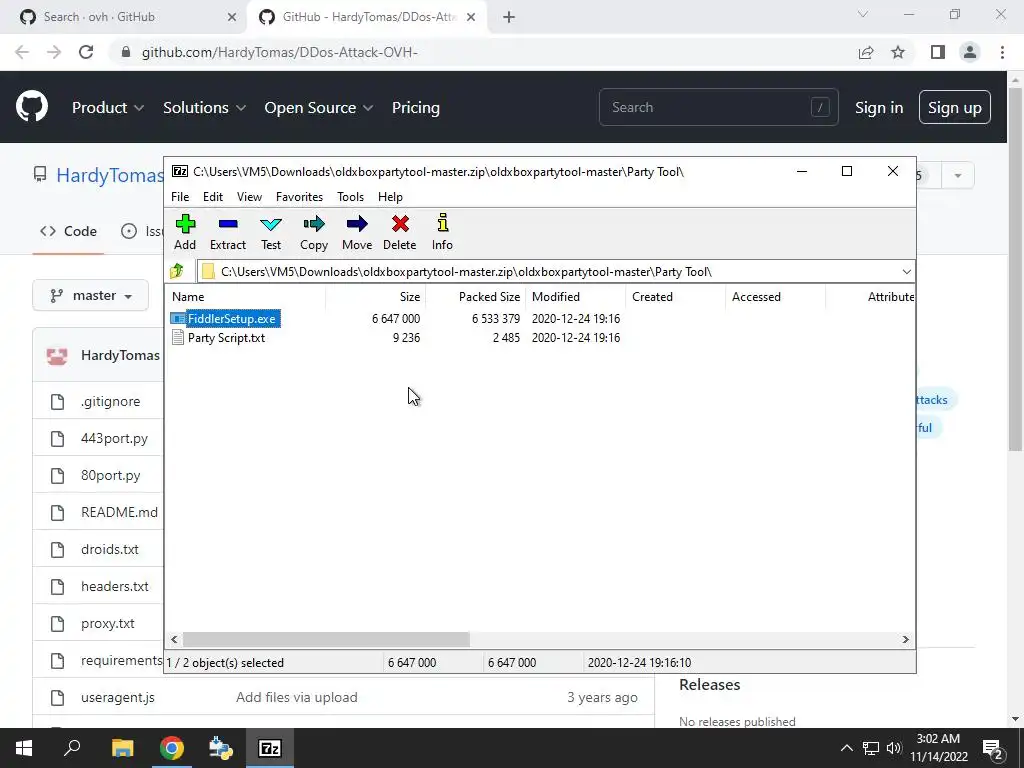Select the FiddlerSetup.exe file icon

pos(178,319)
